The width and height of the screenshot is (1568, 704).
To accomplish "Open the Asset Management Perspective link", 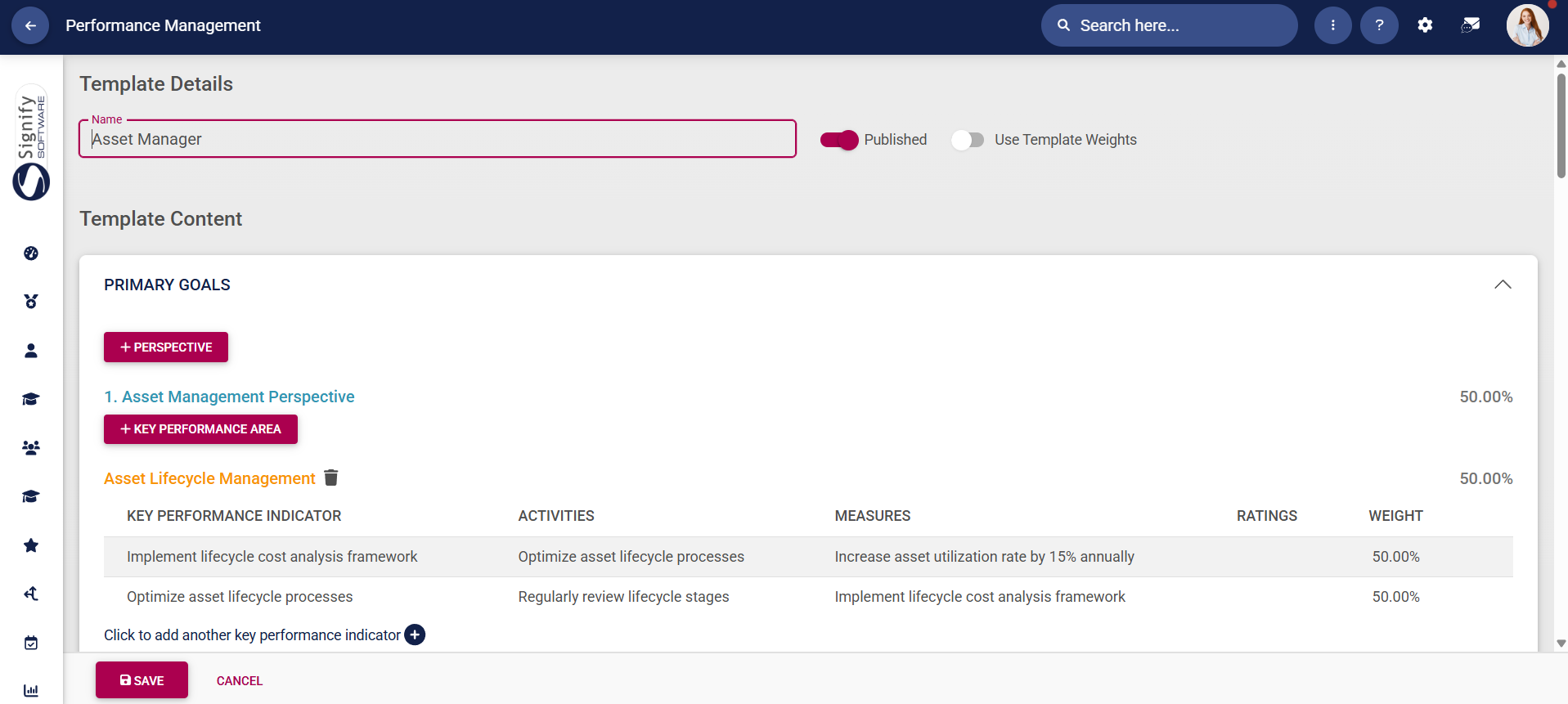I will (230, 397).
